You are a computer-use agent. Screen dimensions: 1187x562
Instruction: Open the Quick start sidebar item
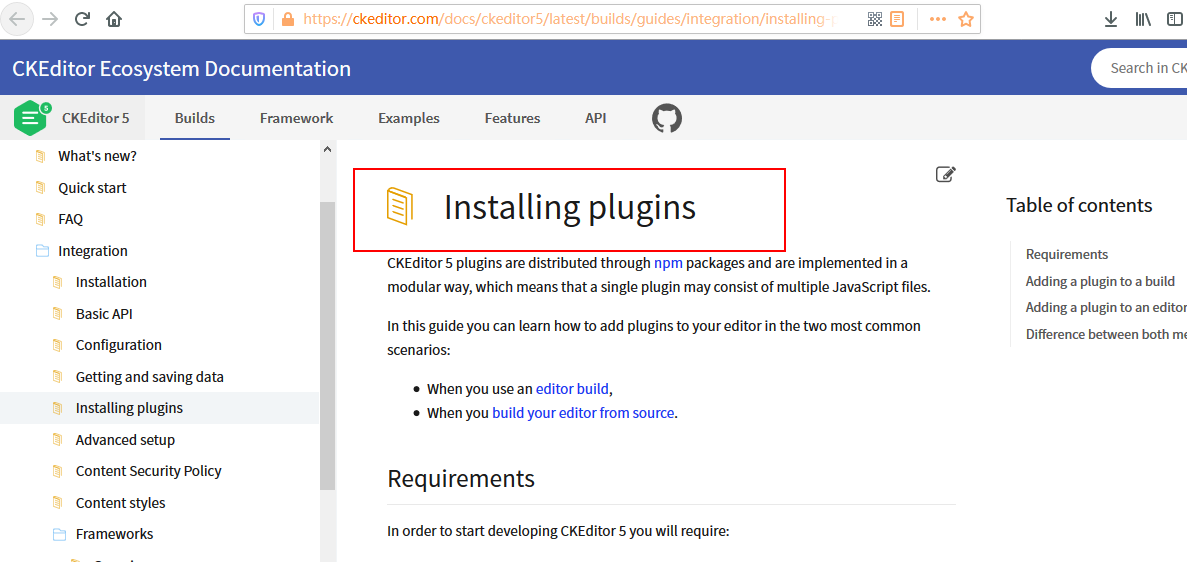click(92, 188)
